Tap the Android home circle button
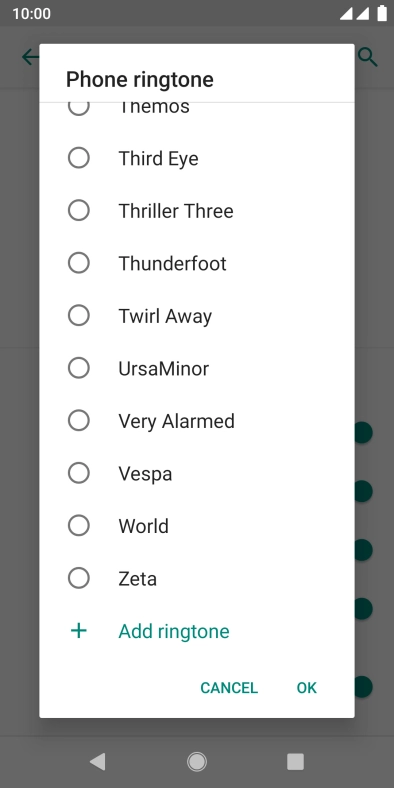This screenshot has height=788, width=394. pyautogui.click(x=197, y=762)
